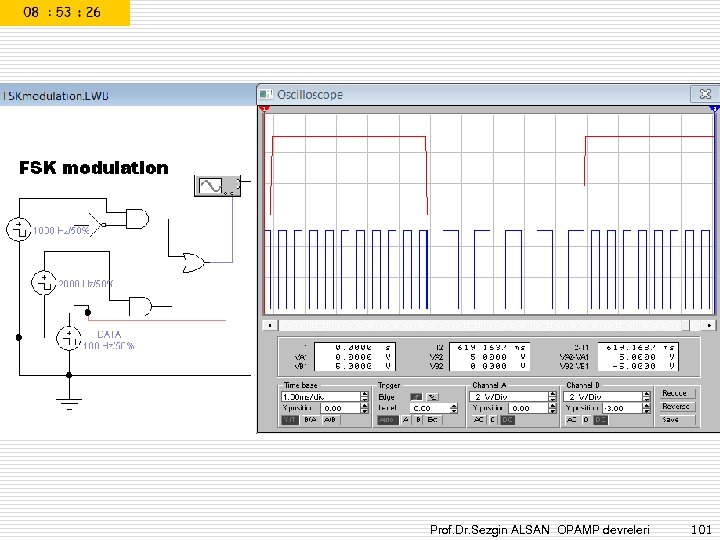Screen dimensions: 720x540
Task: Click the DATA 100 Hz clock source
Action: pos(68,338)
